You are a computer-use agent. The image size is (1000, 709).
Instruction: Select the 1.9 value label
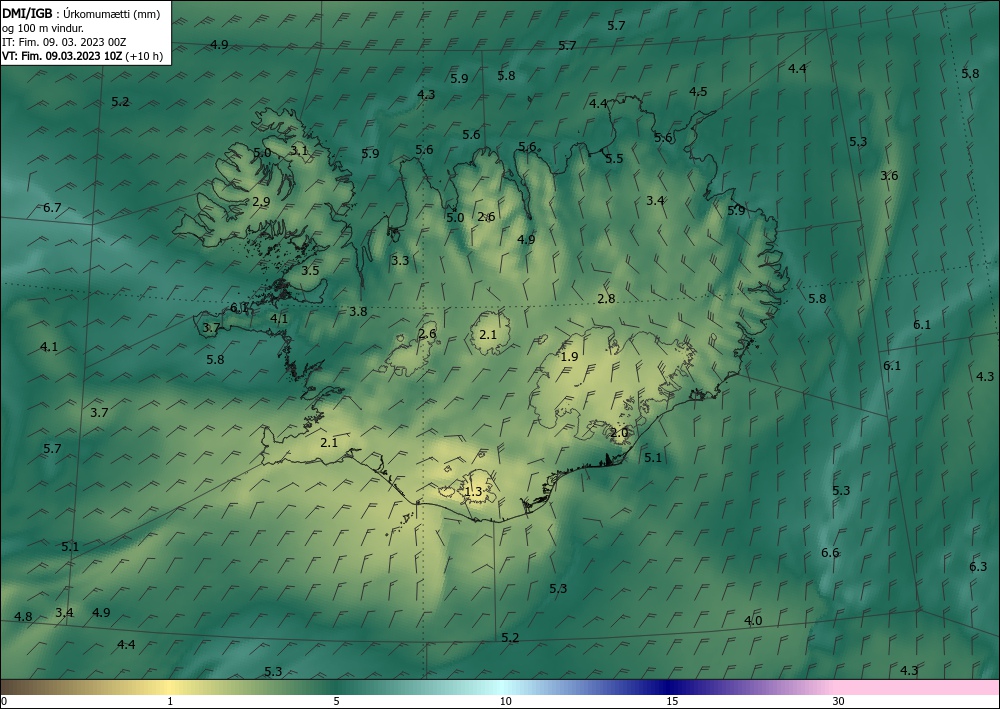point(569,356)
